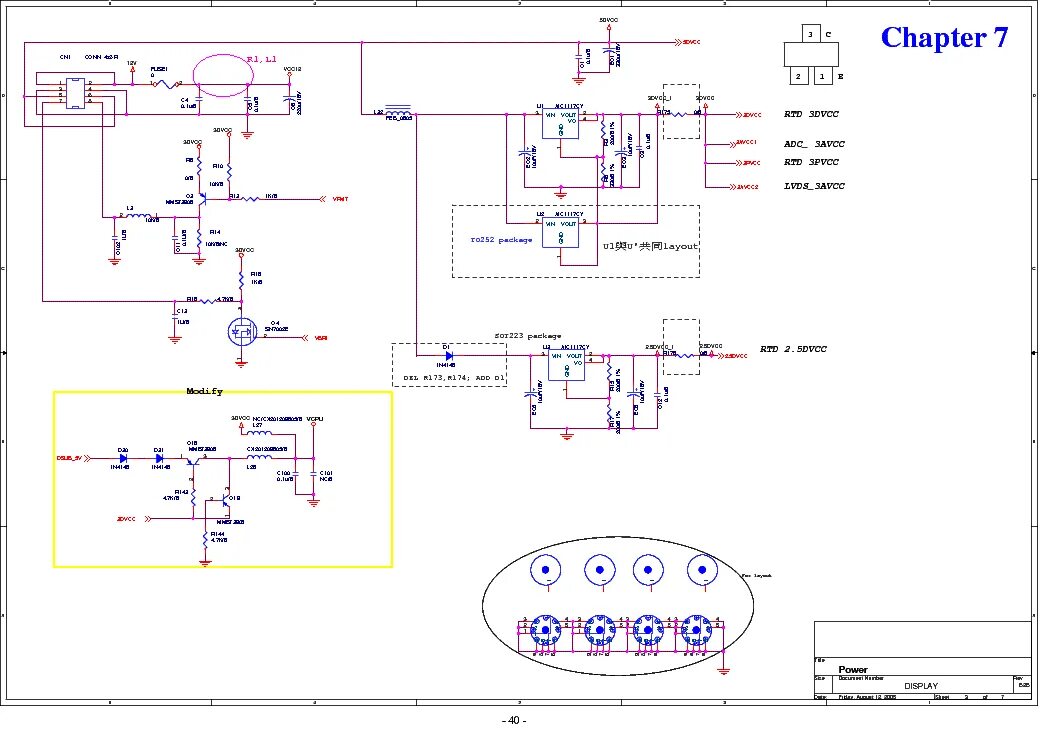Click the "RTD 2.5DVCC" net note
The height and width of the screenshot is (744, 1053).
(x=793, y=349)
